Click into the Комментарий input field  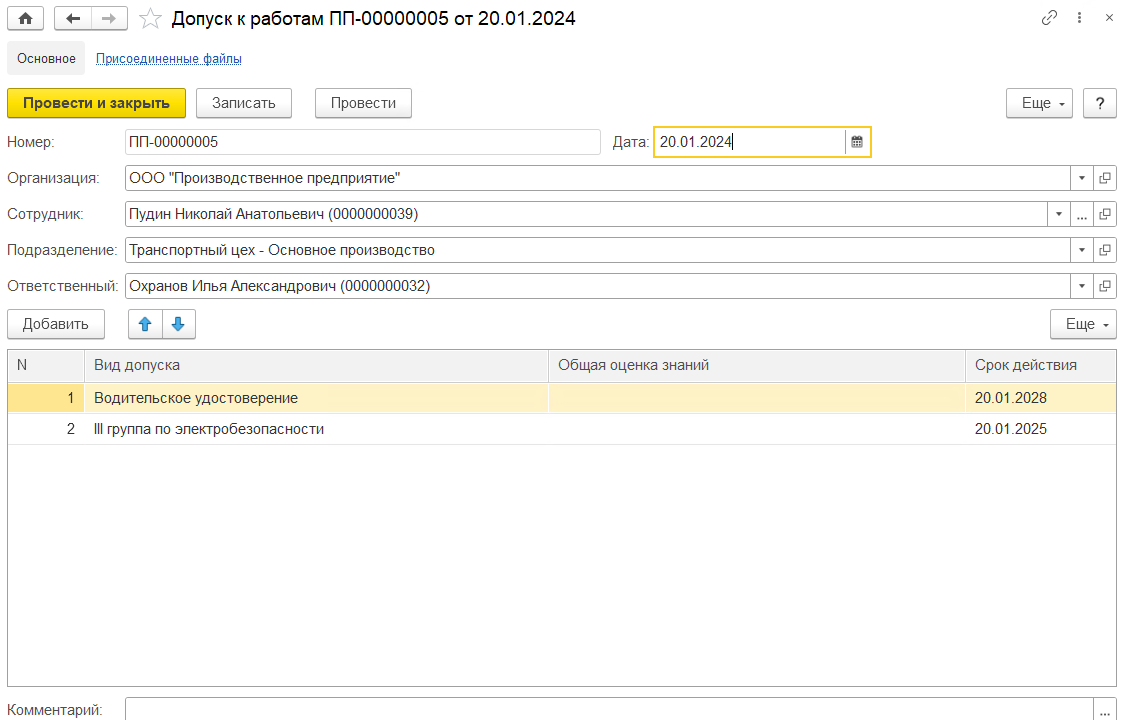tap(608, 710)
